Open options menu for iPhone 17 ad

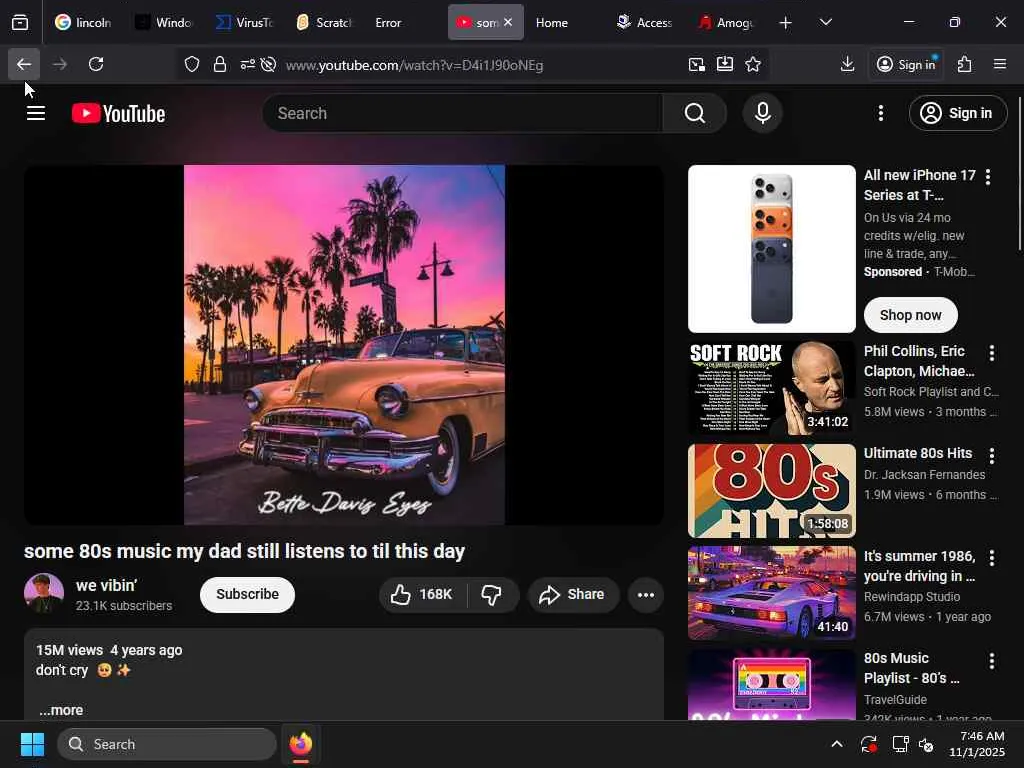pos(988,177)
